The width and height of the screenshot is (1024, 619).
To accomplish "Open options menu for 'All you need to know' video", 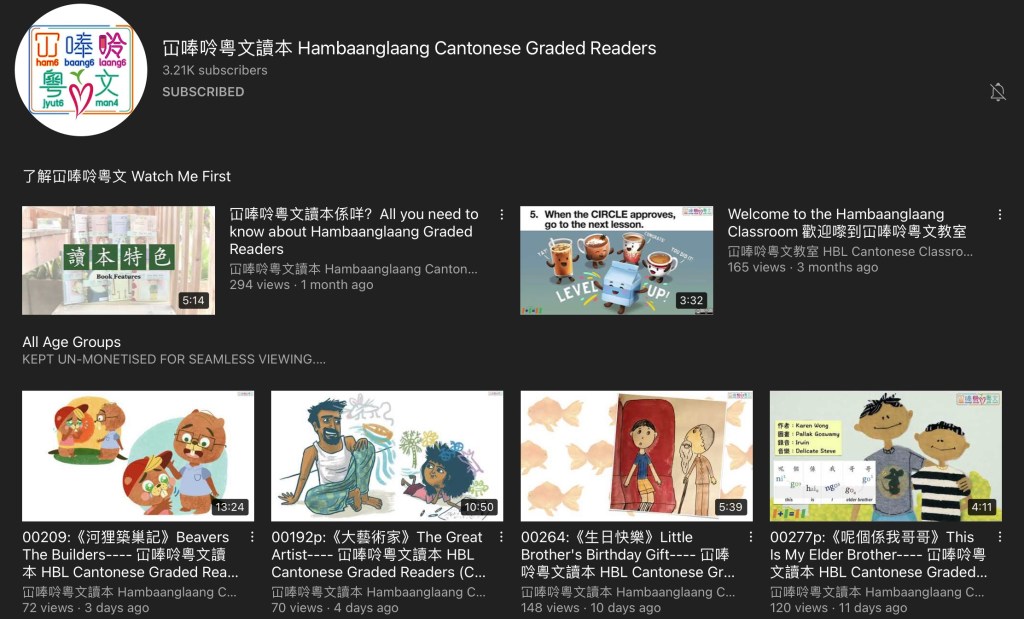I will (x=501, y=215).
